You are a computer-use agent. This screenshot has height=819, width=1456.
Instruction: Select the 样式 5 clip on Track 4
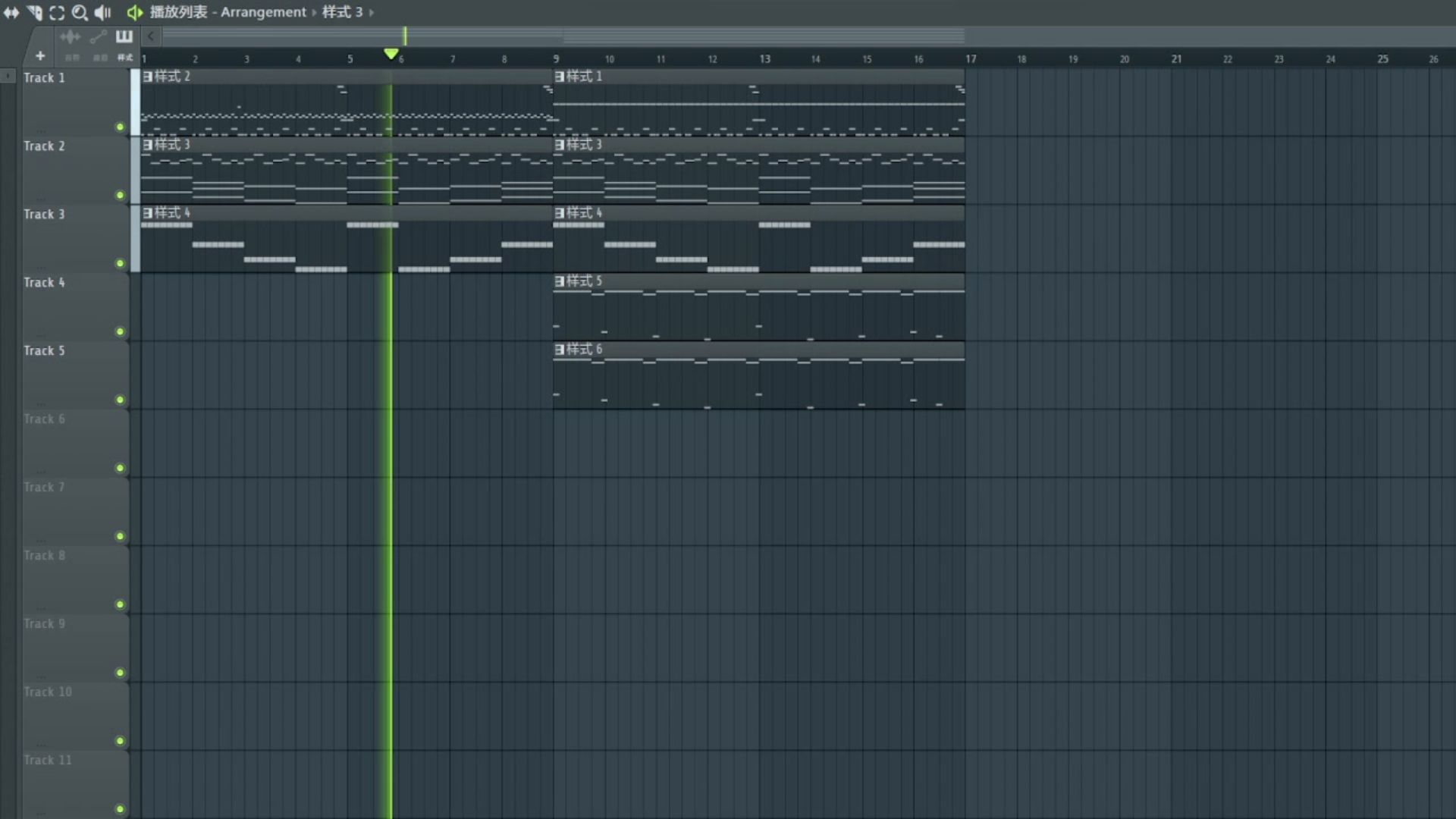[x=759, y=307]
